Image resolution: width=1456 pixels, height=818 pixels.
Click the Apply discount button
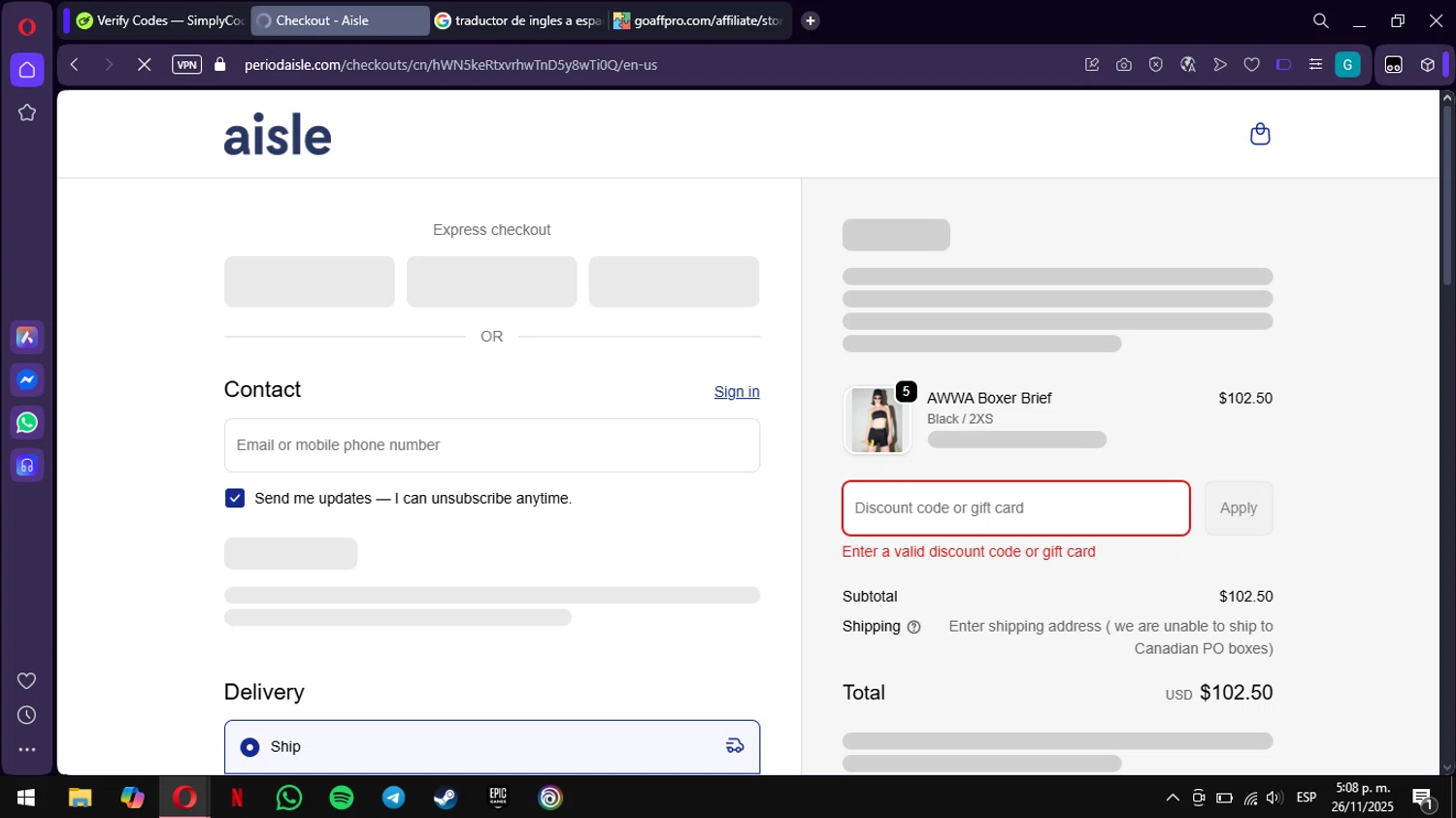(1239, 508)
